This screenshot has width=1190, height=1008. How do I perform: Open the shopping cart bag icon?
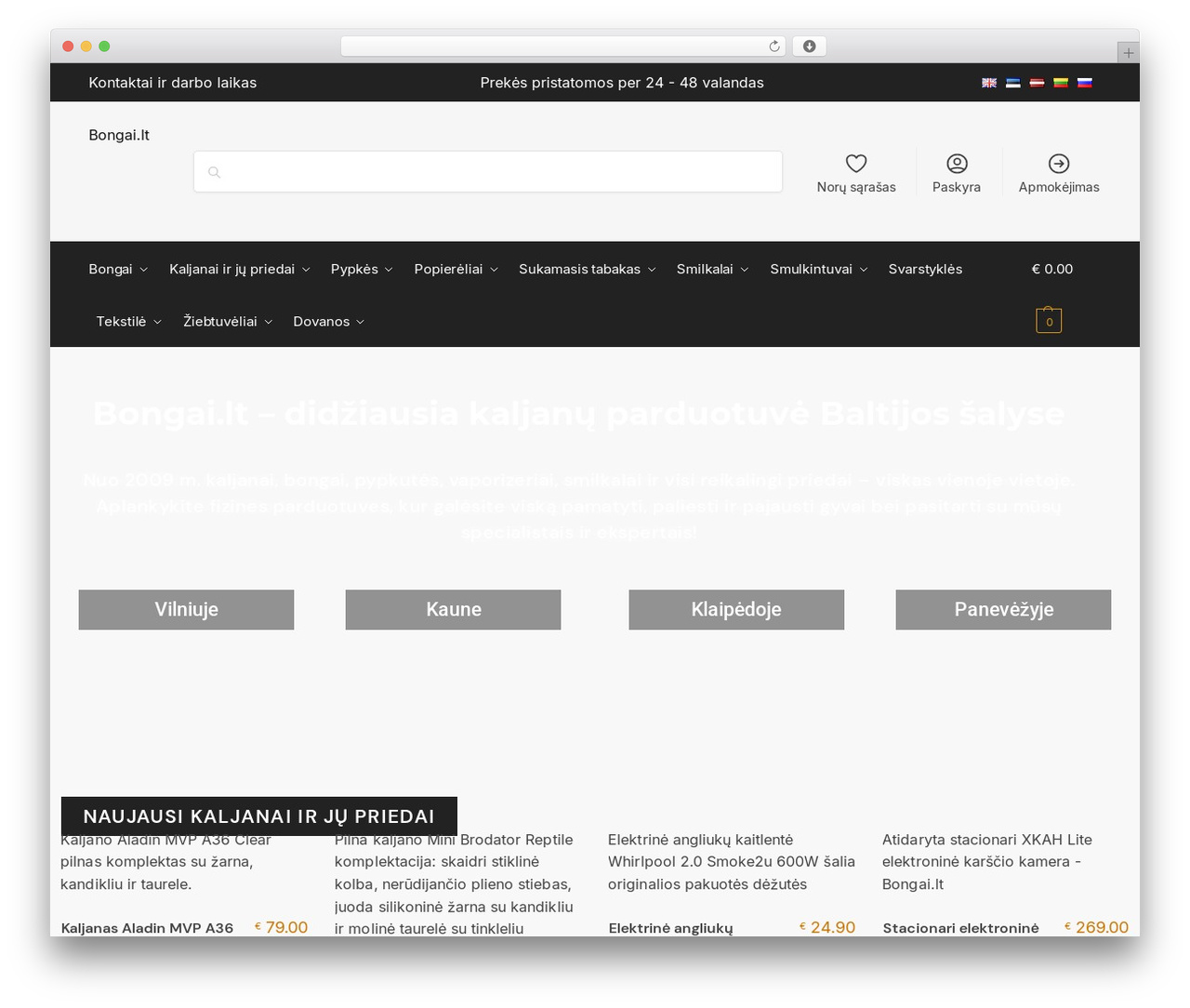[1049, 320]
